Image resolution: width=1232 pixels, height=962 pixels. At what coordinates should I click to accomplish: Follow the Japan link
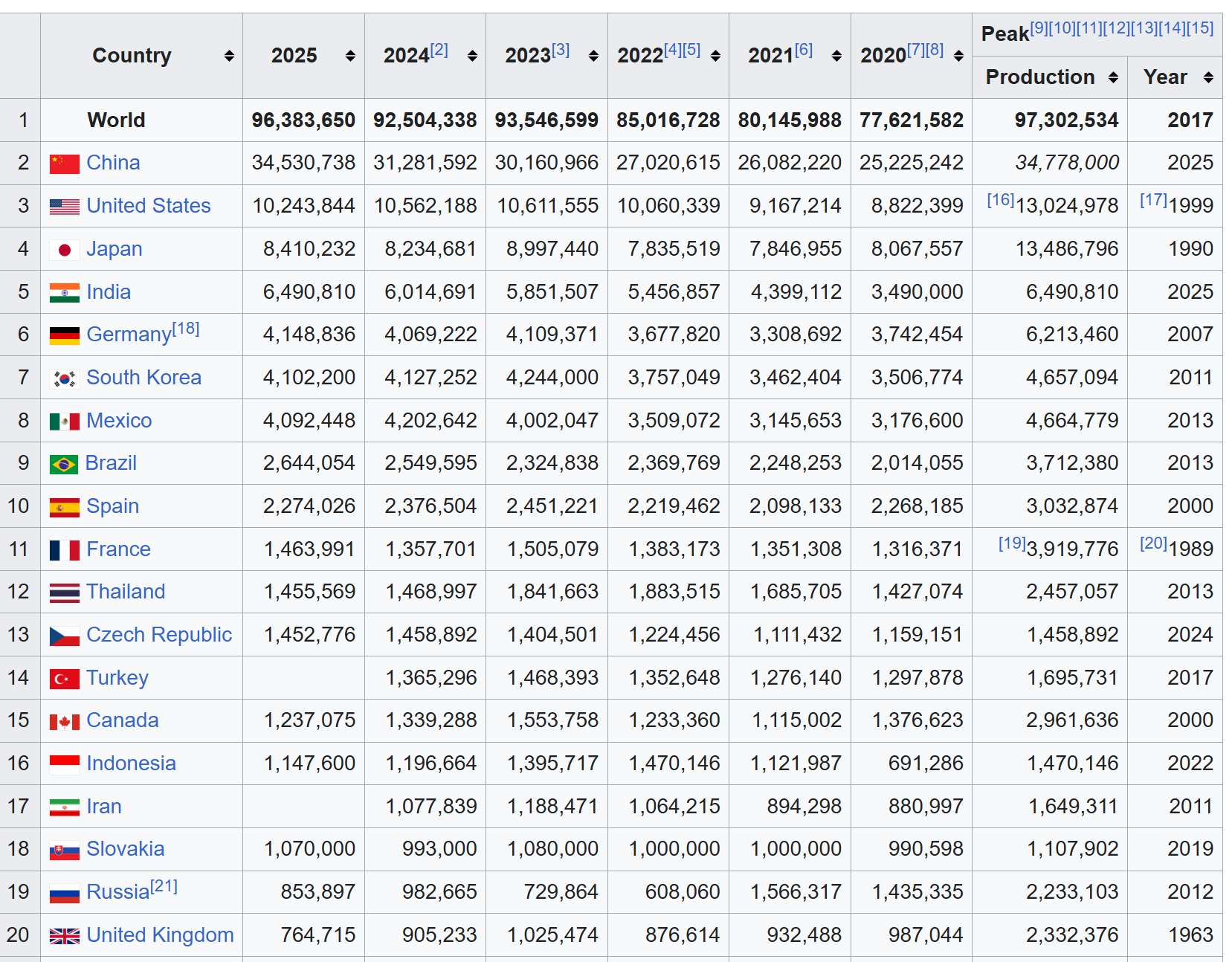114,249
